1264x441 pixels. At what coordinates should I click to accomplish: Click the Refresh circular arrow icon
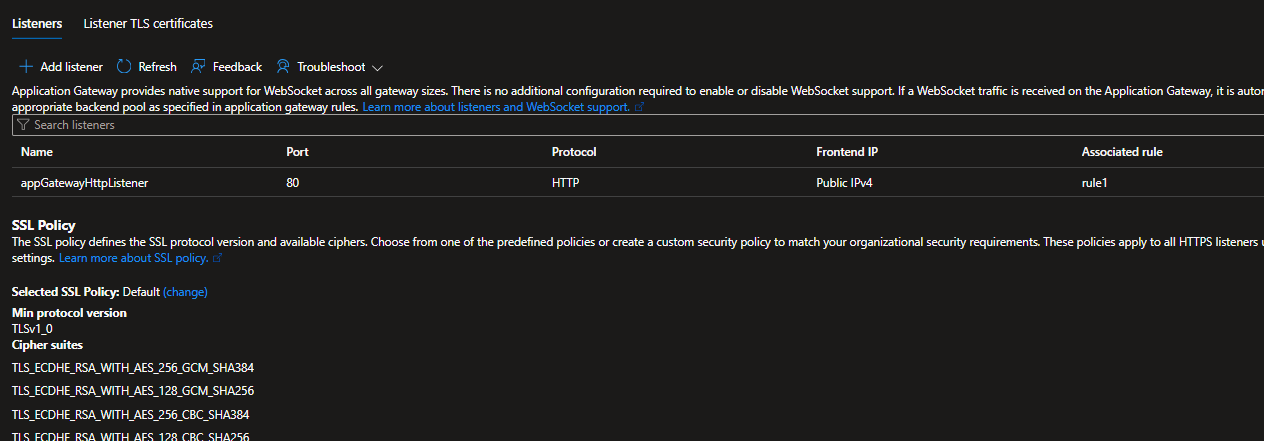pos(124,67)
